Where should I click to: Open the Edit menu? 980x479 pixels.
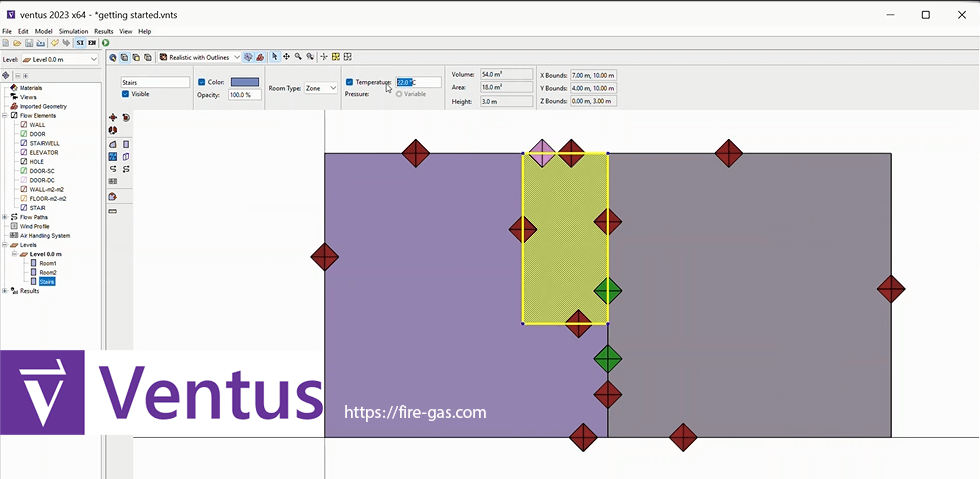coord(23,31)
